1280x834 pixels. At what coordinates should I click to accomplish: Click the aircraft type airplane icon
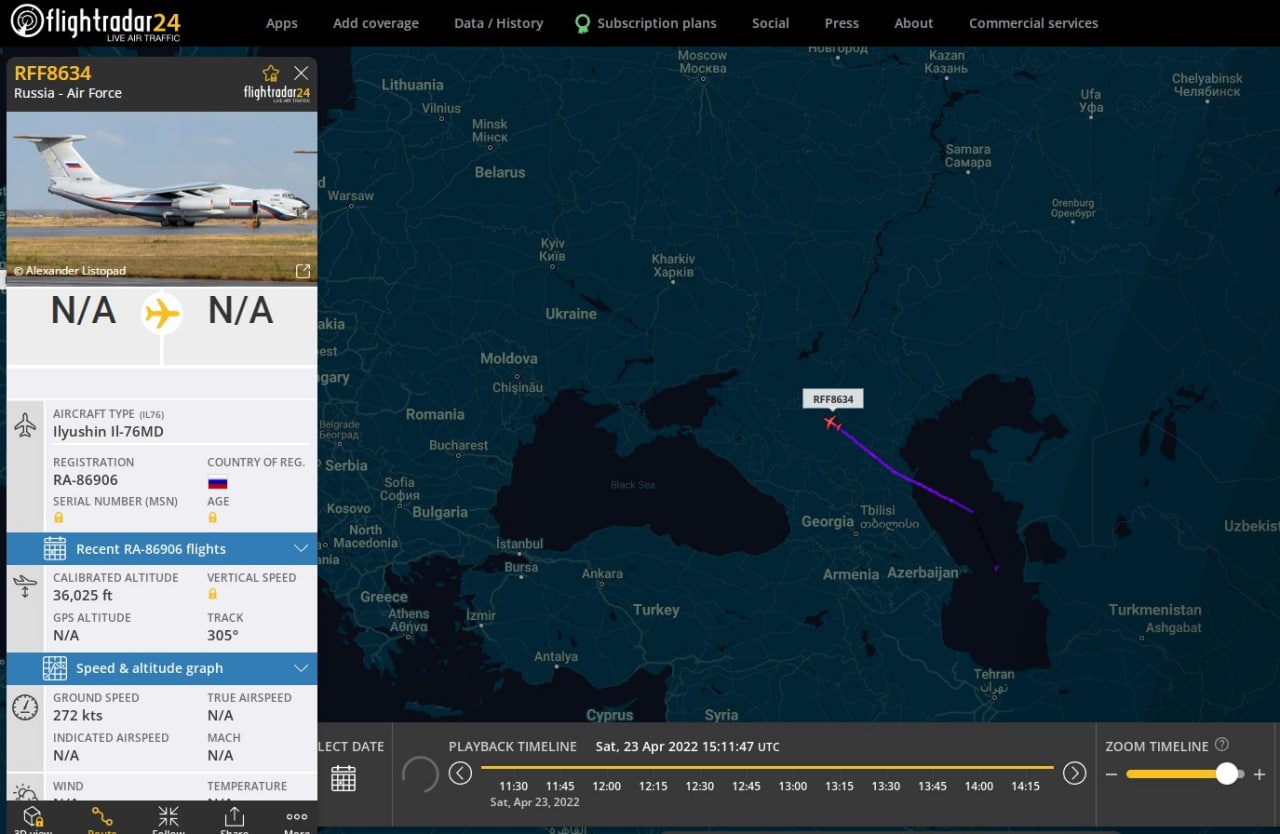pos(25,425)
